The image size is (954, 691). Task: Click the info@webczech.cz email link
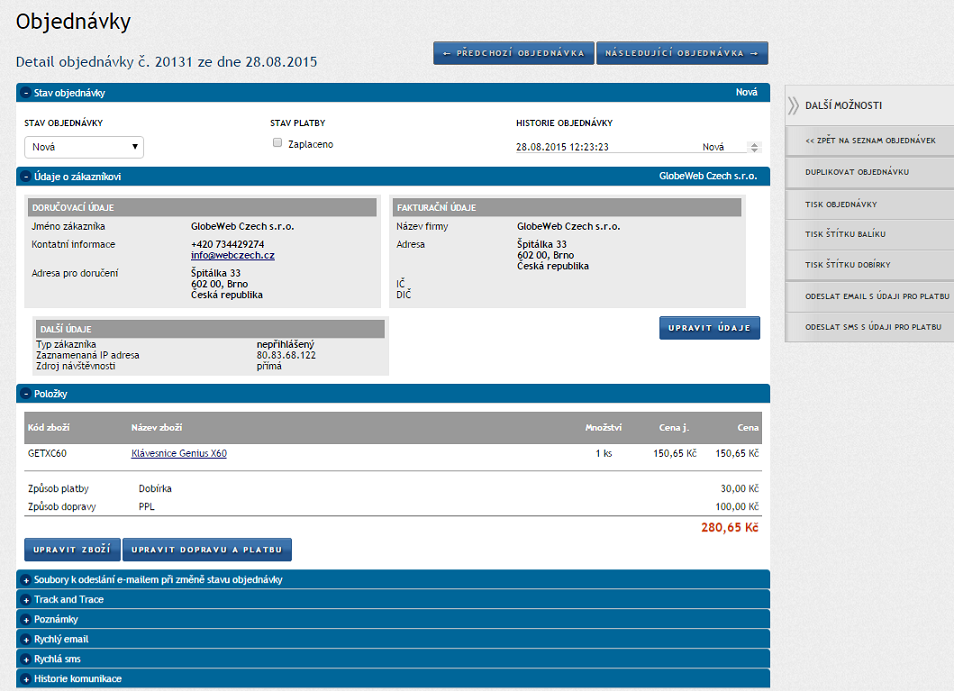coord(233,256)
